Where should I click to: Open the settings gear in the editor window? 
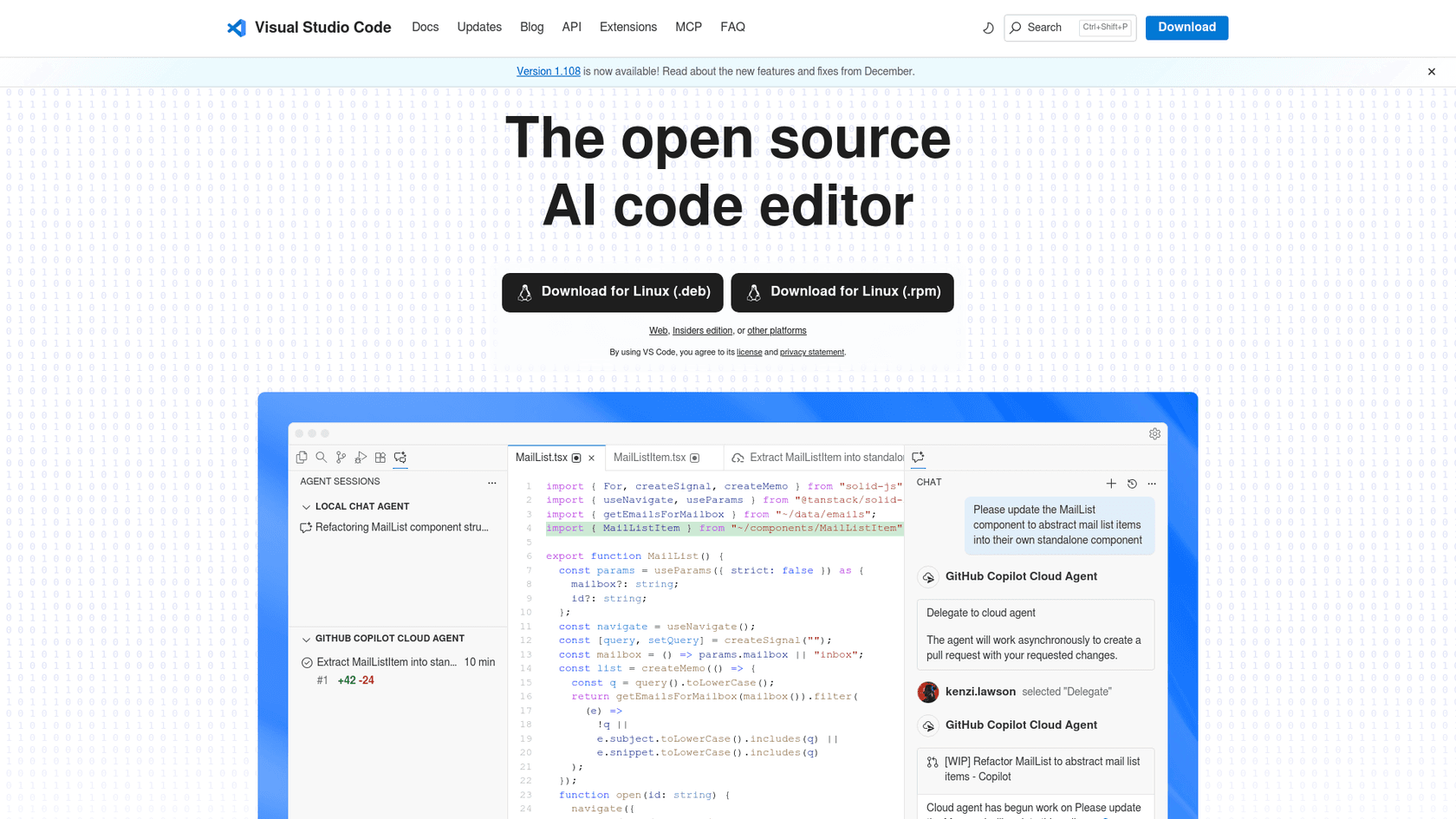click(1154, 433)
